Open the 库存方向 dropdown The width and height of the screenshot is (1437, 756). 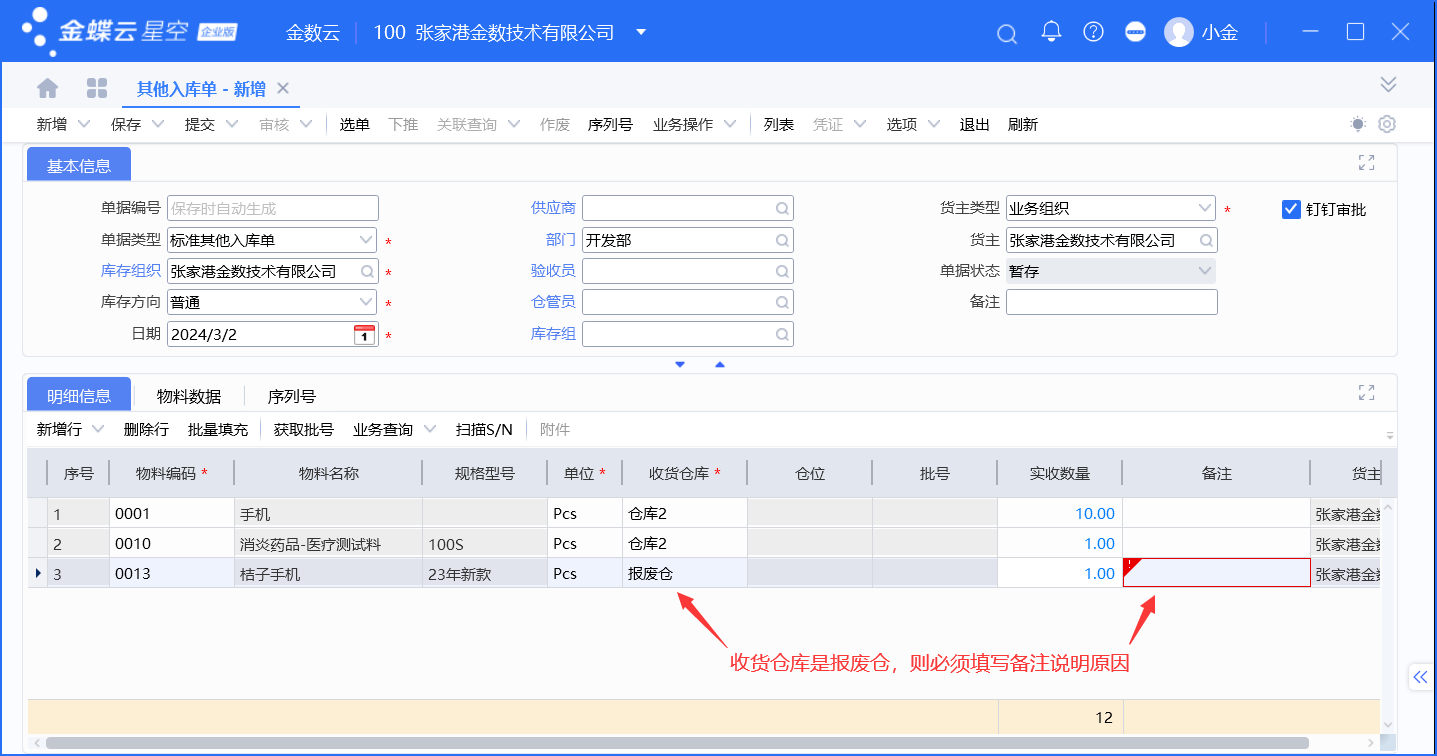click(x=365, y=302)
